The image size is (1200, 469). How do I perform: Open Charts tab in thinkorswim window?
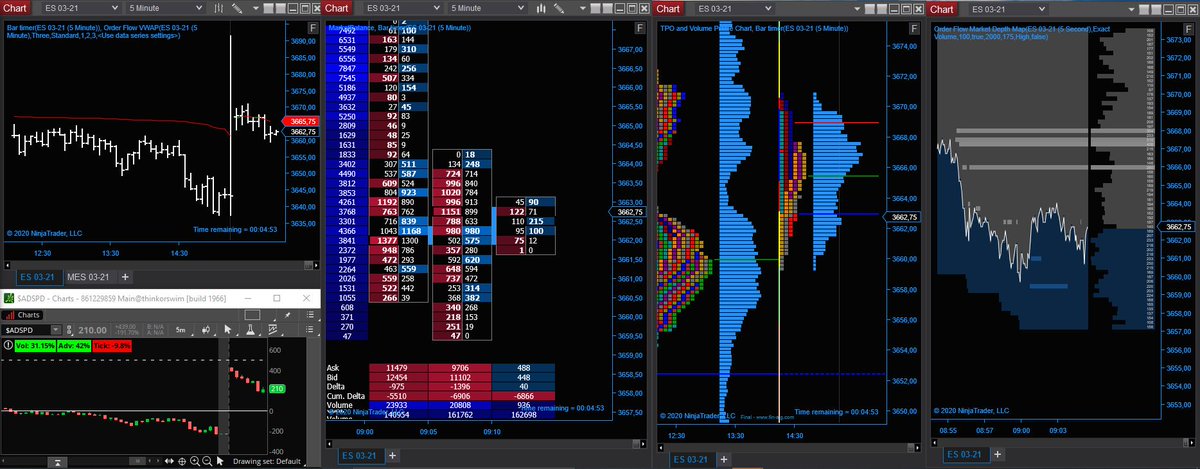pos(23,315)
